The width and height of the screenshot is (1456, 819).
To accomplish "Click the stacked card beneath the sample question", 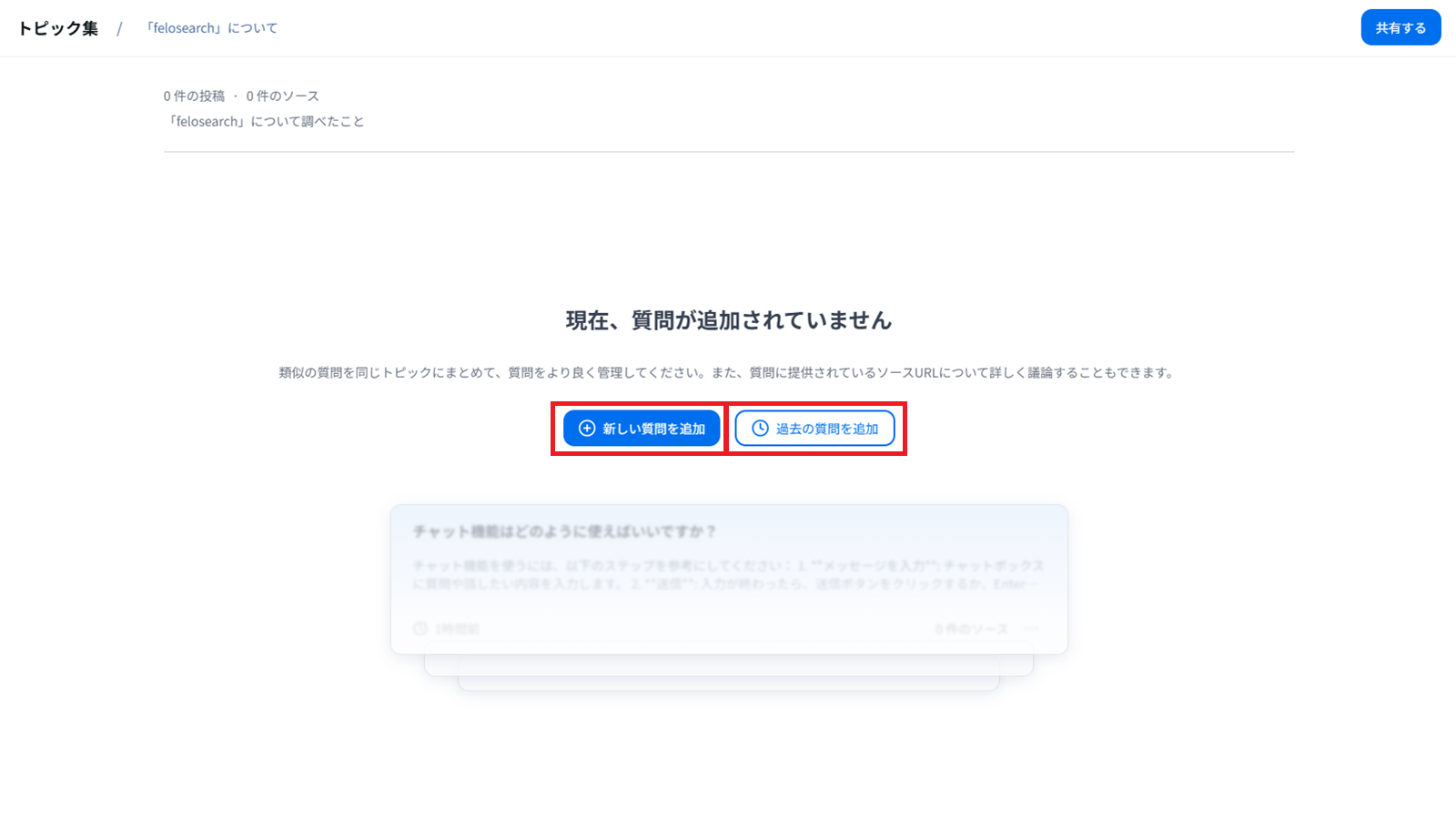I will [x=727, y=661].
